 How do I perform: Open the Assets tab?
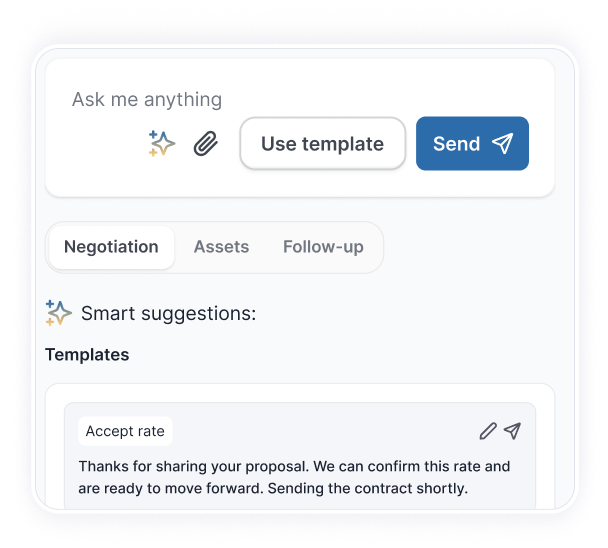[x=221, y=247]
